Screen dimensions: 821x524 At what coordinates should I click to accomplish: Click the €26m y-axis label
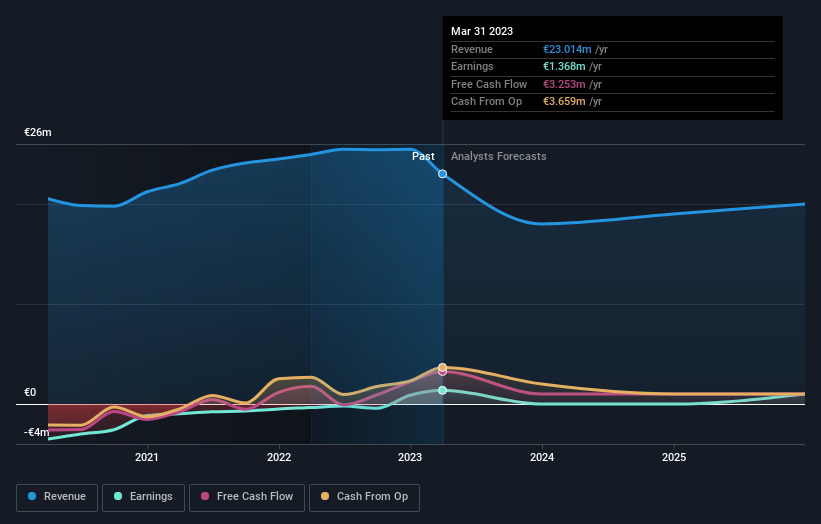click(38, 132)
